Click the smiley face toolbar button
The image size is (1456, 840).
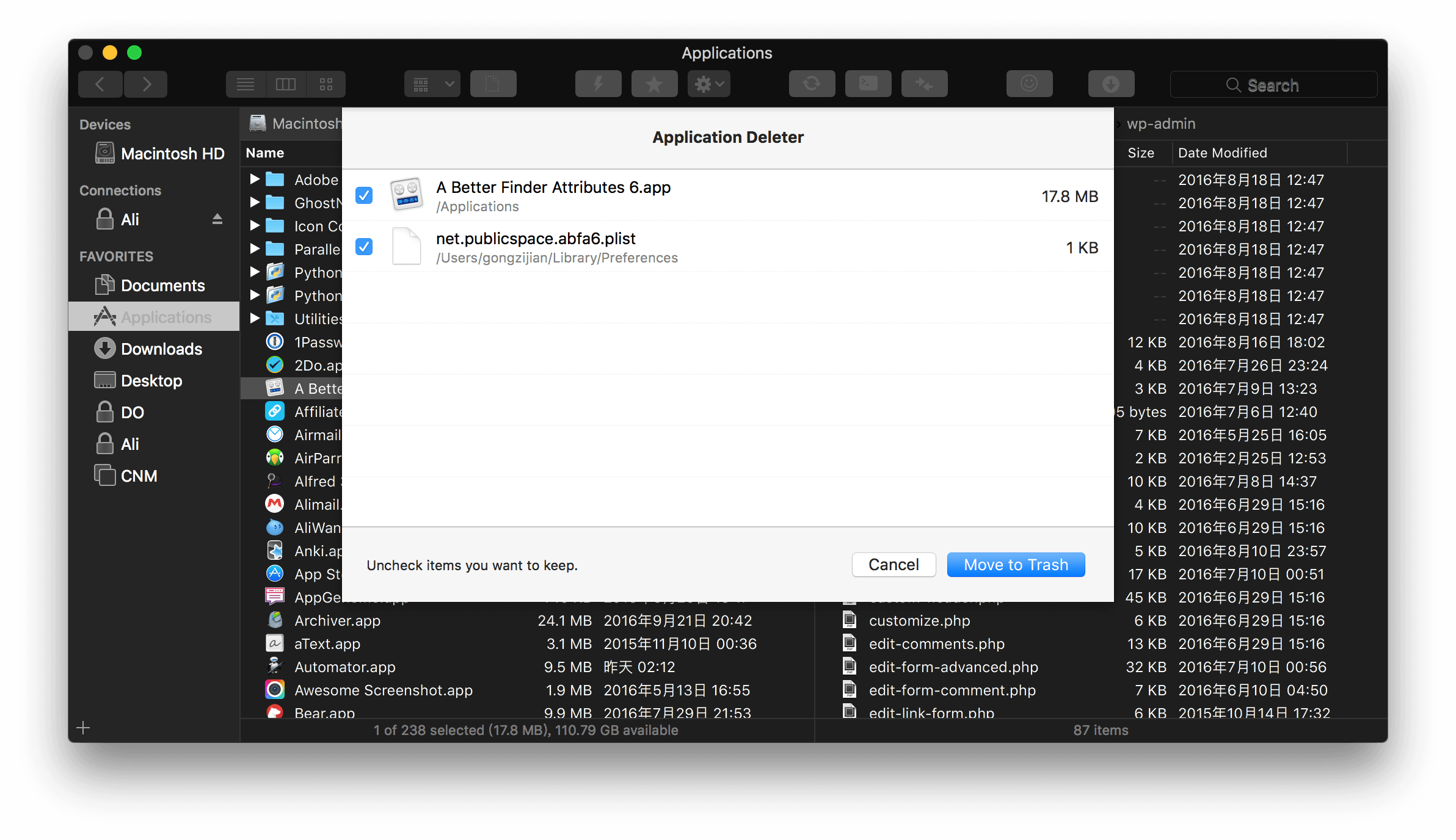(1029, 84)
